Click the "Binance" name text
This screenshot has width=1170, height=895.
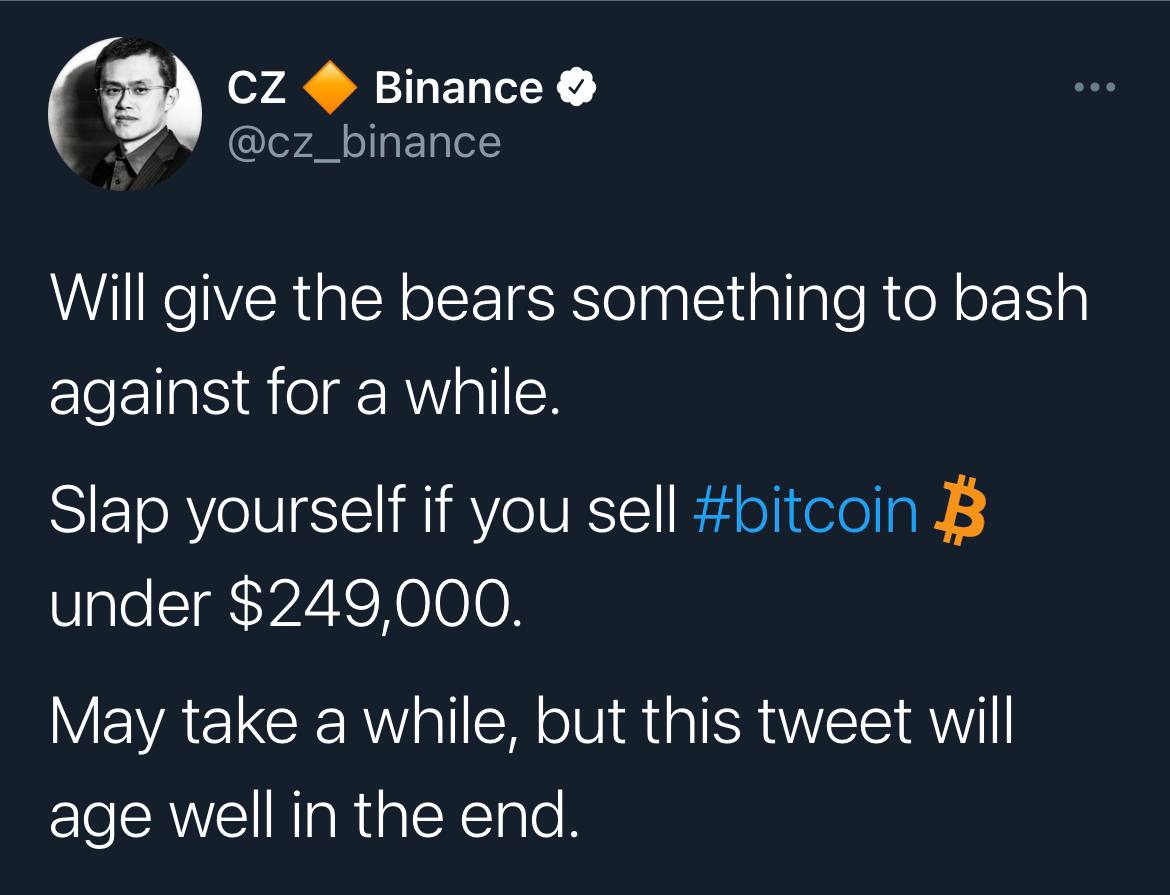point(458,89)
